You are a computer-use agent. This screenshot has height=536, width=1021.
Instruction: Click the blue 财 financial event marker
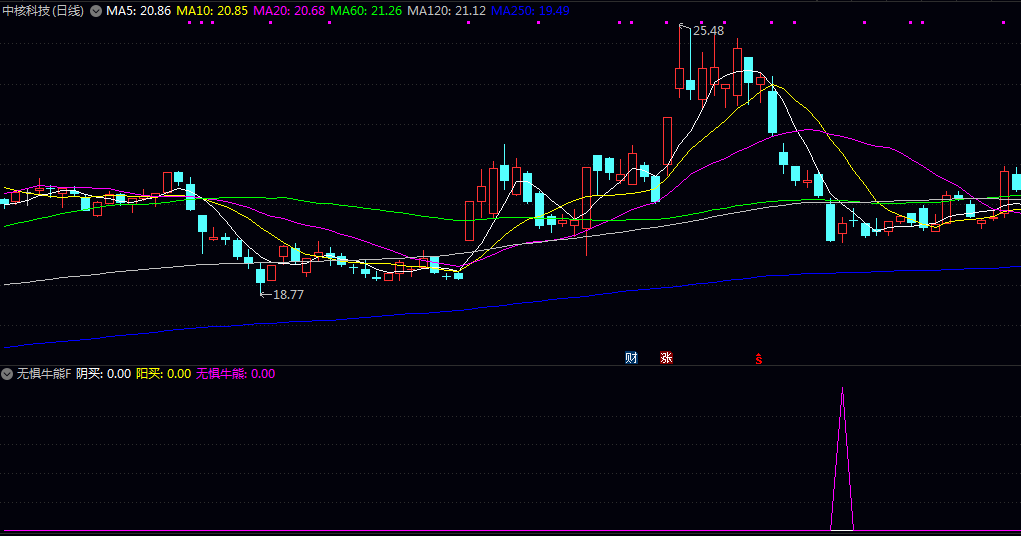(631, 357)
